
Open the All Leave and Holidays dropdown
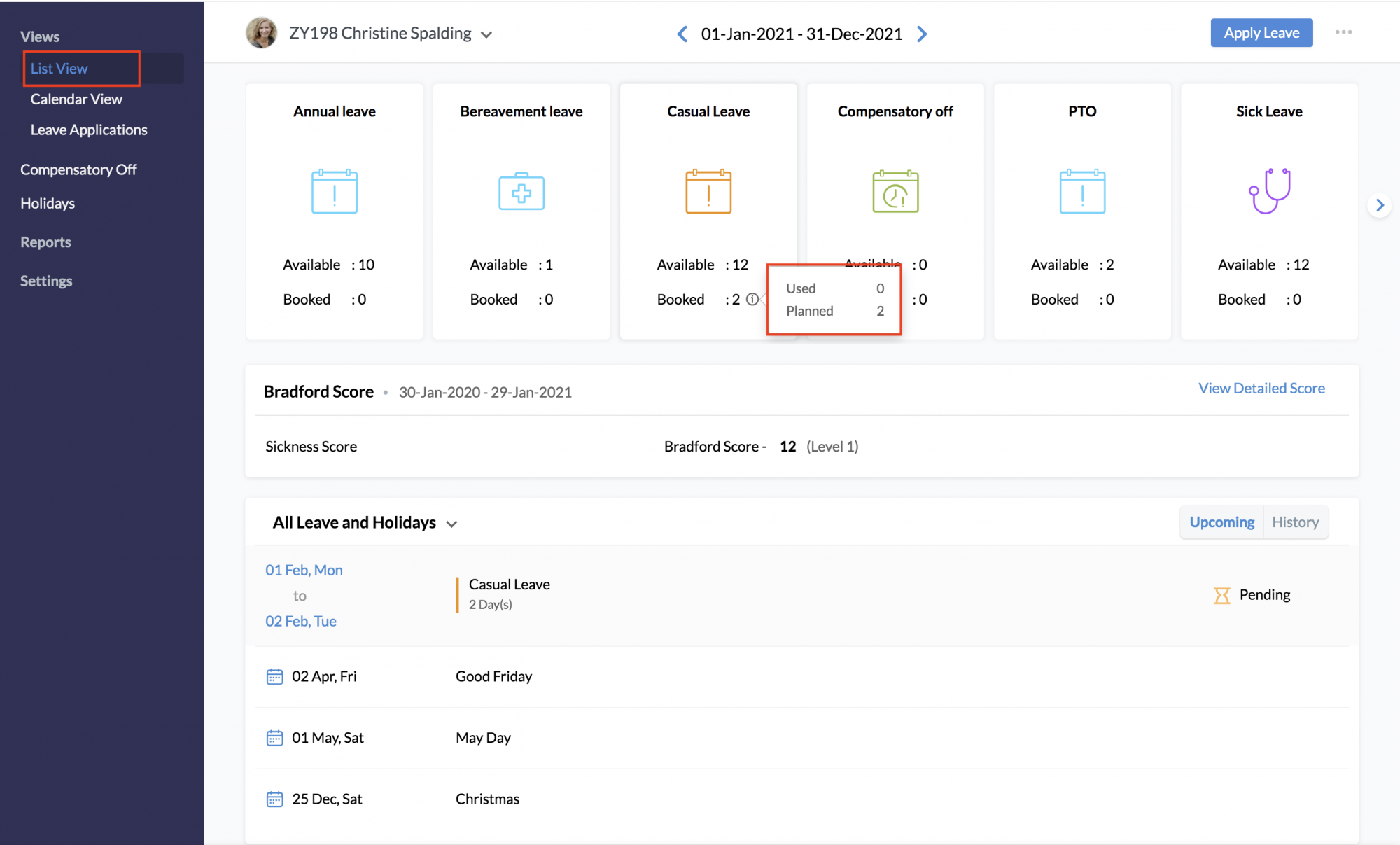point(451,523)
